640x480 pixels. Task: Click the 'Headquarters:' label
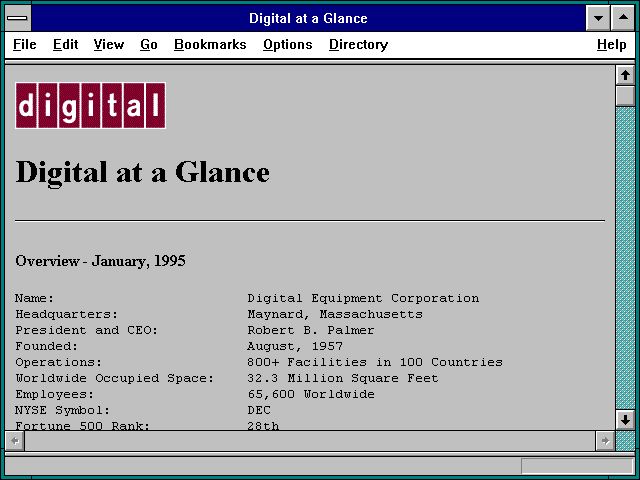coord(67,314)
